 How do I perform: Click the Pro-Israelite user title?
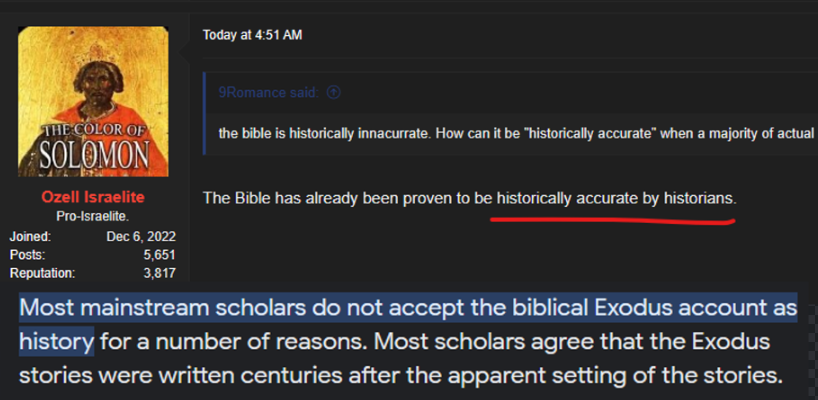tap(93, 216)
